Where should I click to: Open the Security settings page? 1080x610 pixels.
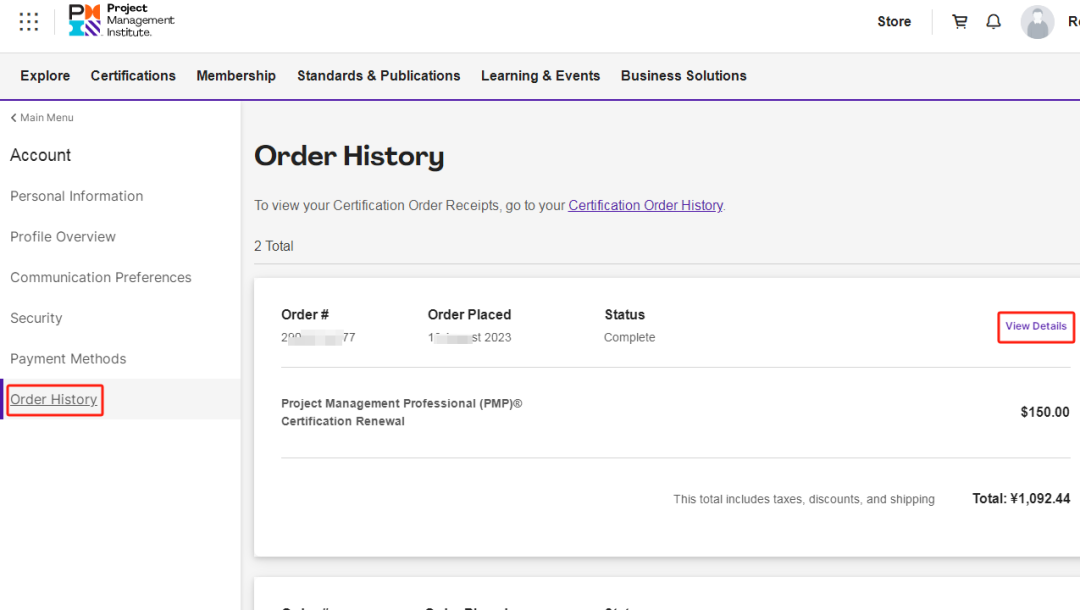(x=36, y=318)
